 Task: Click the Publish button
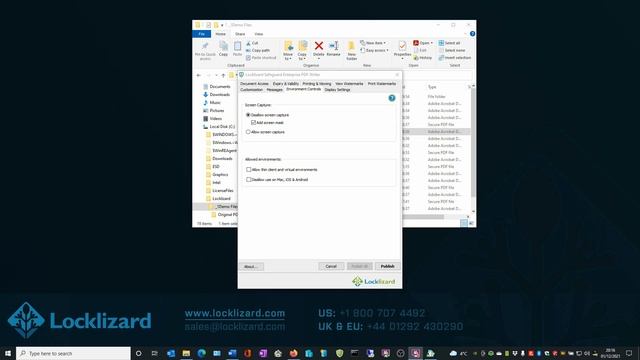(387, 266)
